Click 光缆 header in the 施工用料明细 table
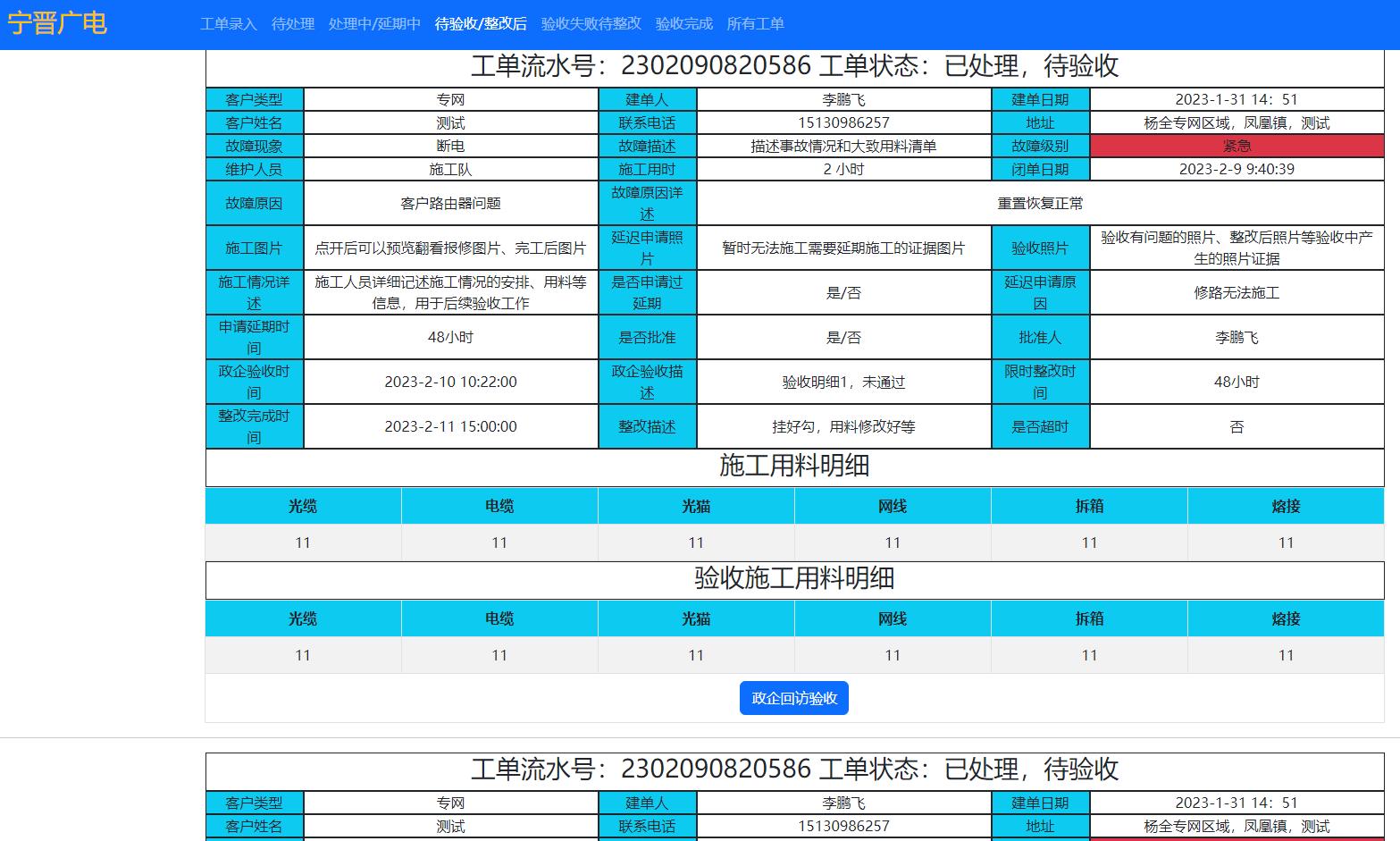 tap(303, 506)
